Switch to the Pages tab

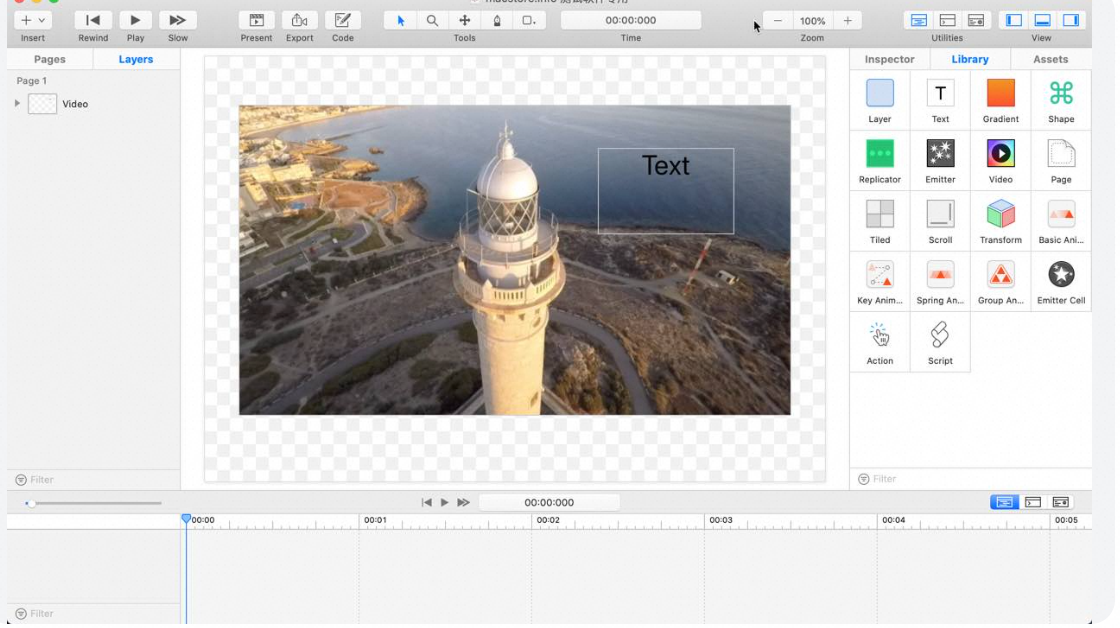(x=50, y=59)
